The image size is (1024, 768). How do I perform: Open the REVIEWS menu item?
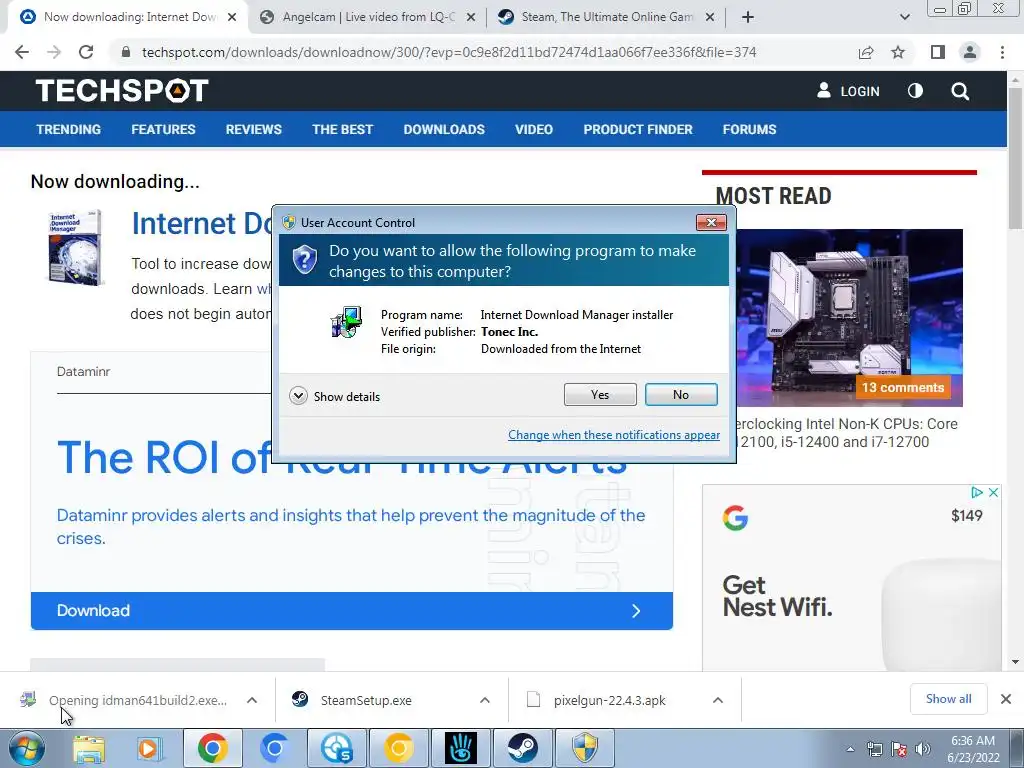pos(253,129)
